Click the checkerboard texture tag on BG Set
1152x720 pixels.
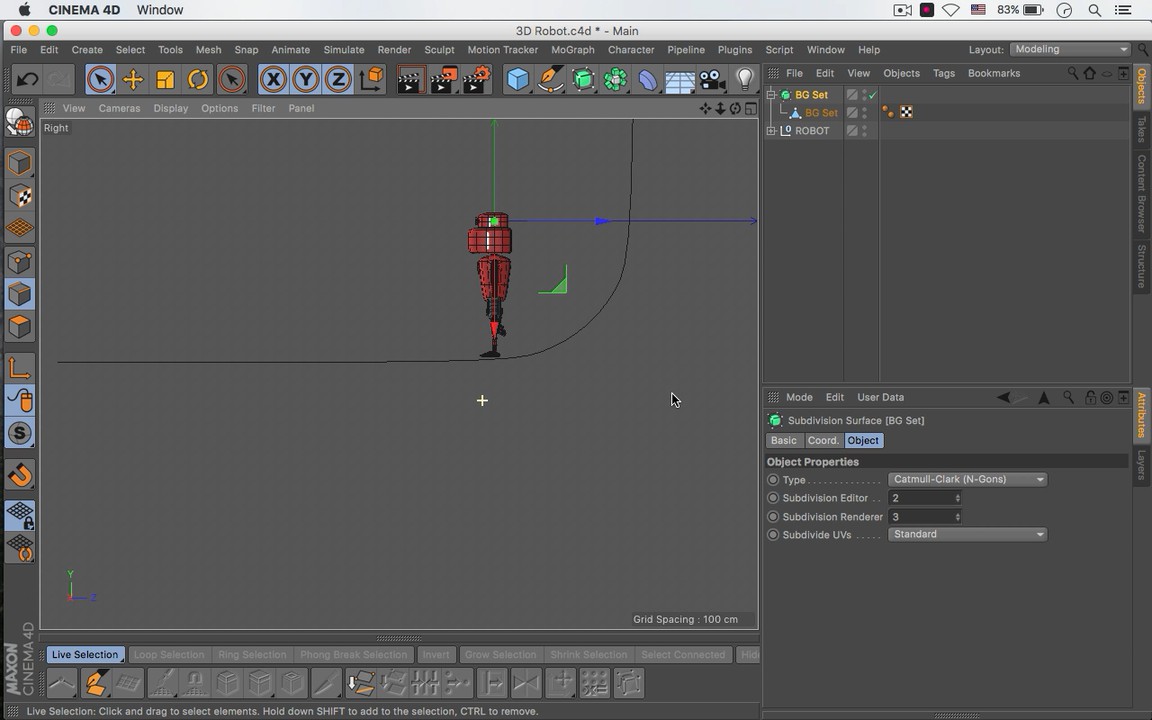click(906, 113)
